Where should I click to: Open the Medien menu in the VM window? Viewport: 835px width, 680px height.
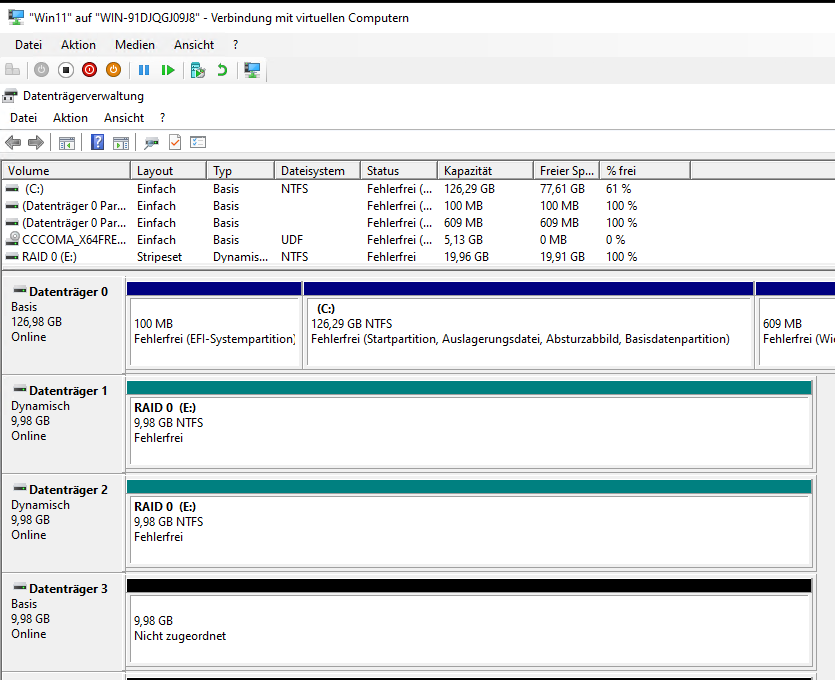pyautogui.click(x=135, y=45)
